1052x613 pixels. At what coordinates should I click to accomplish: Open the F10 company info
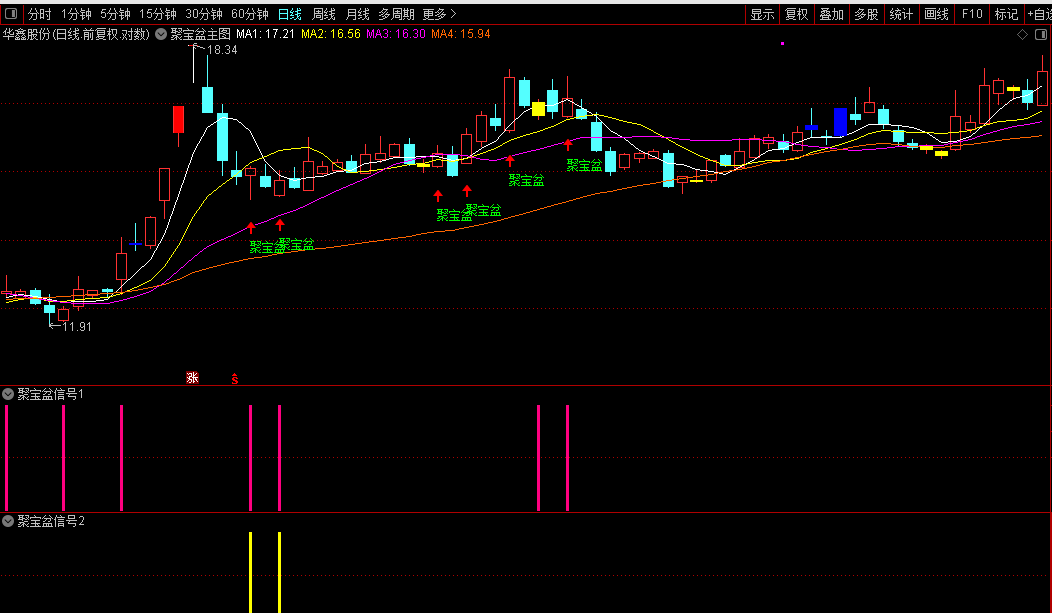click(971, 14)
